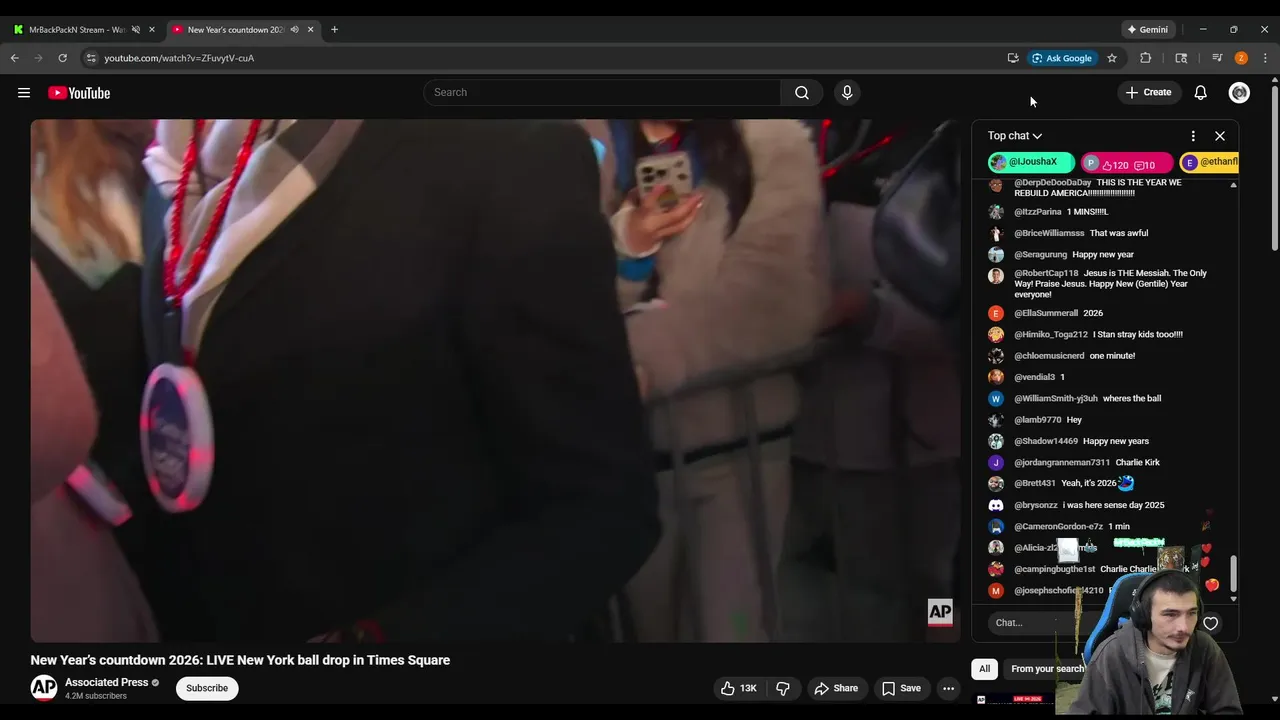Reload the current page

(62, 58)
